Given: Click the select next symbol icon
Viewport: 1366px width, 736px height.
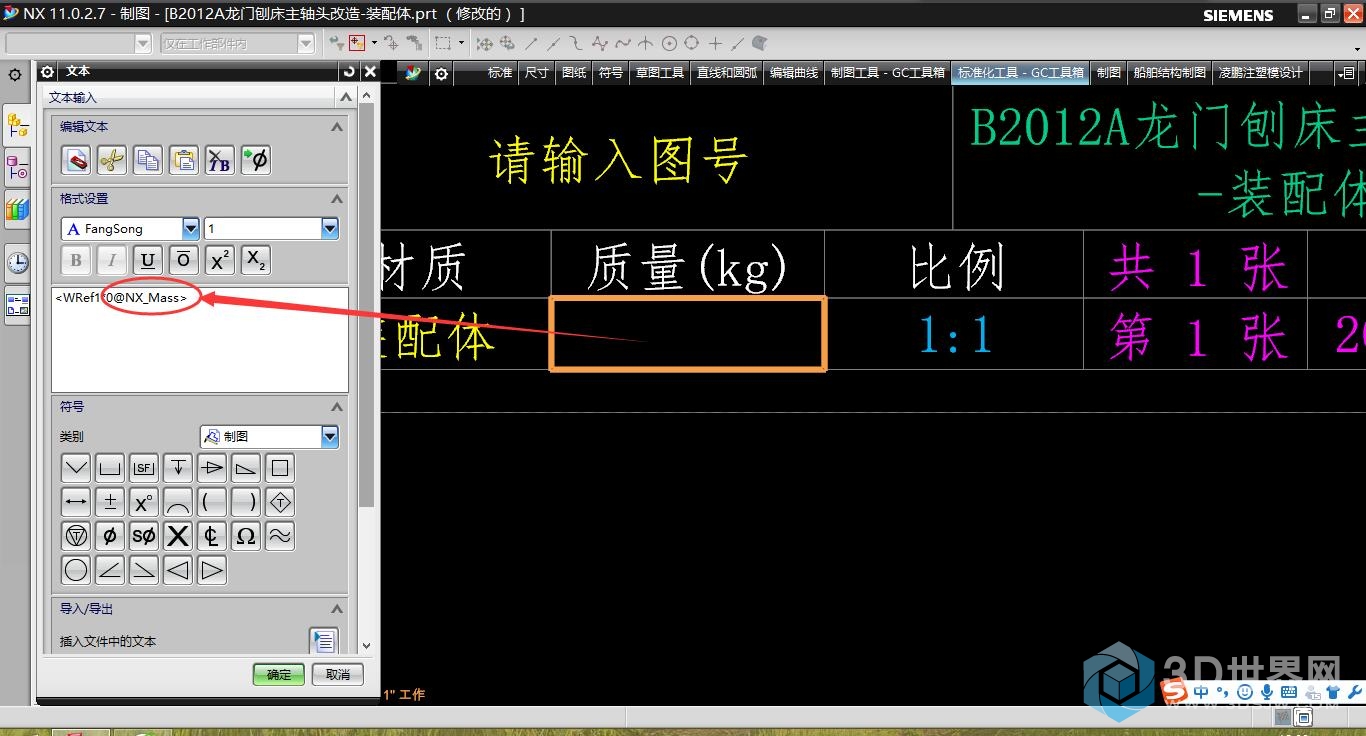Looking at the screenshot, I should 256,160.
